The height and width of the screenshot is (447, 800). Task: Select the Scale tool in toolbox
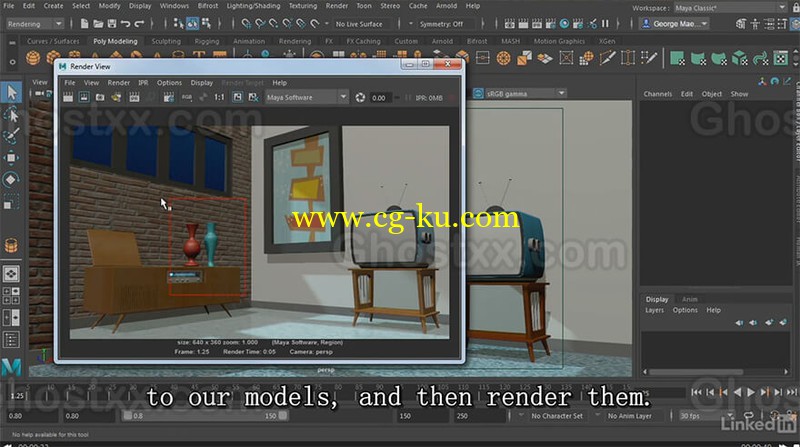coord(11,201)
